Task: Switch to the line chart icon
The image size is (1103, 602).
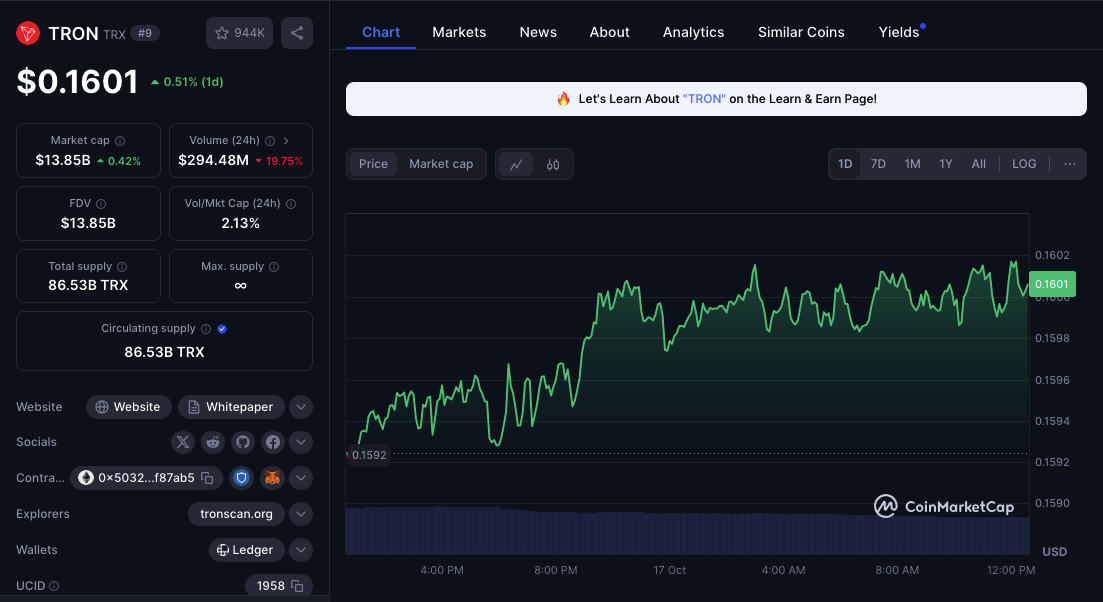Action: pyautogui.click(x=516, y=165)
